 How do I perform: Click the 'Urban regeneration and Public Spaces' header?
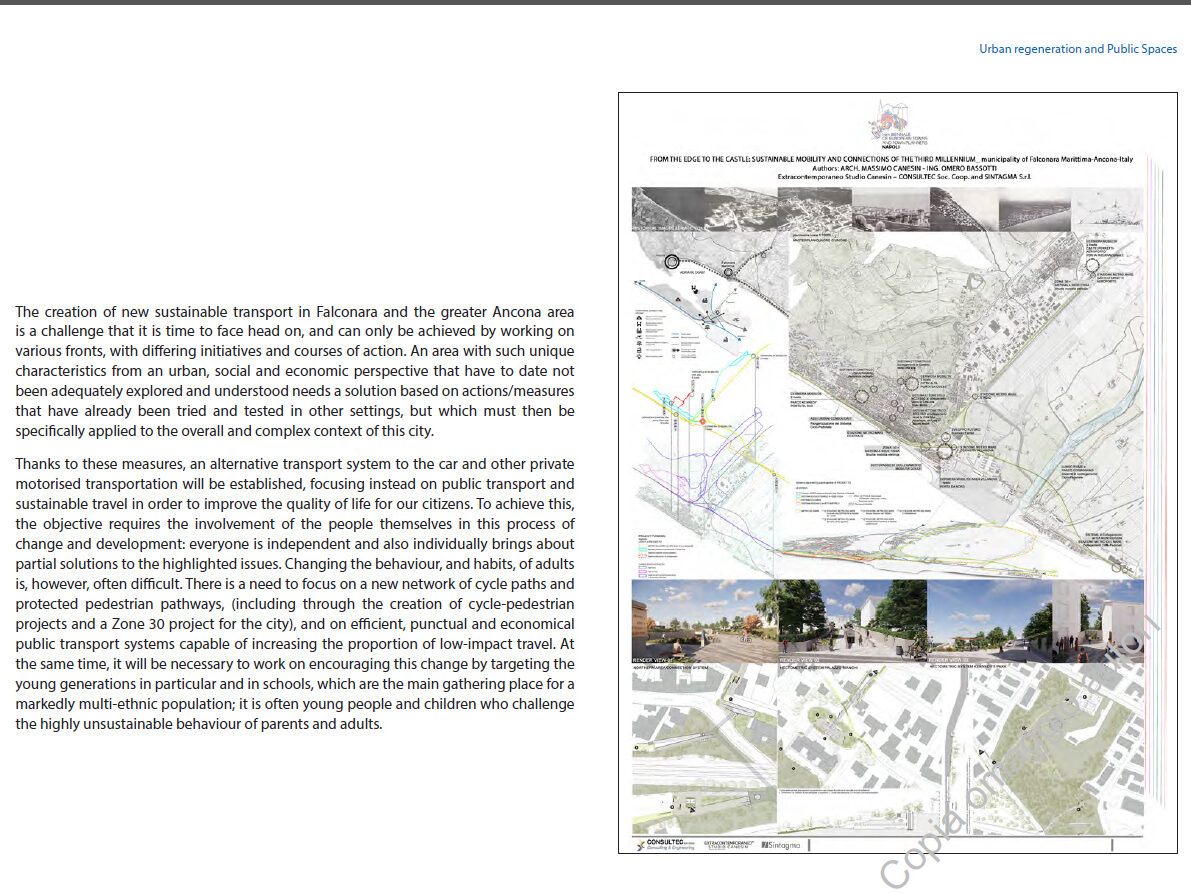1078,49
